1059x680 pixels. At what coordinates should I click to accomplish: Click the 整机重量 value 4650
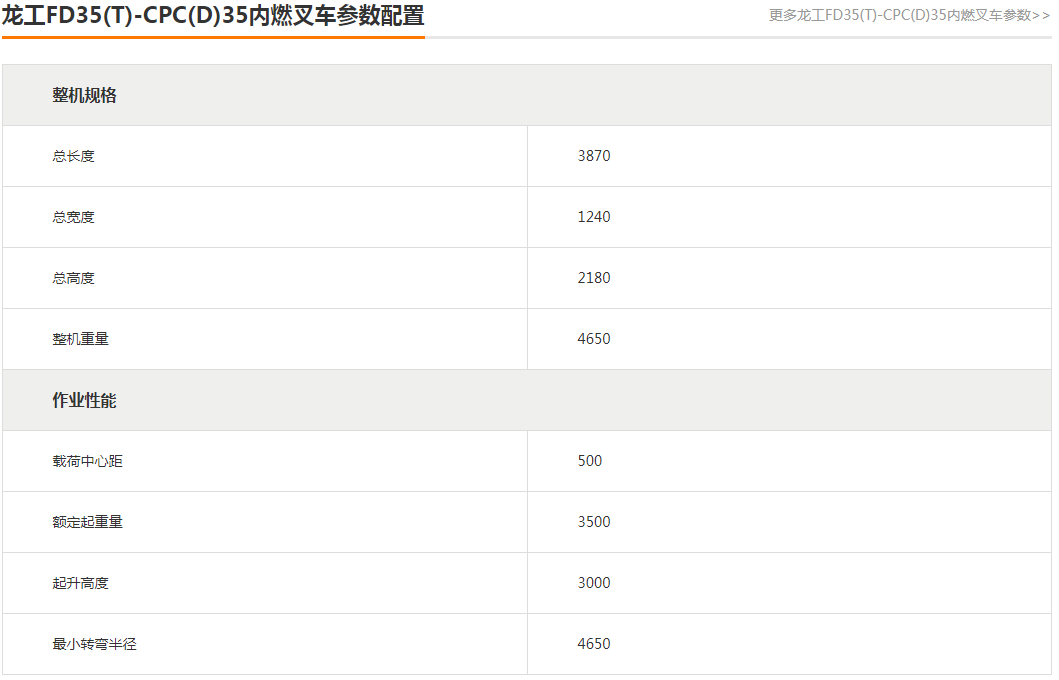coord(594,339)
